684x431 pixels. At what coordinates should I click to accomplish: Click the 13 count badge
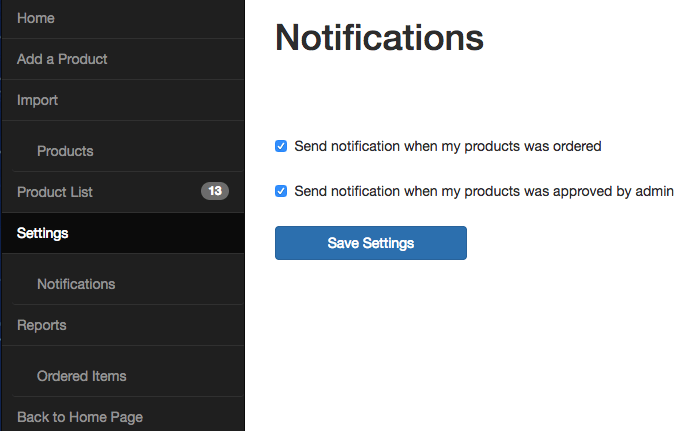tap(215, 191)
